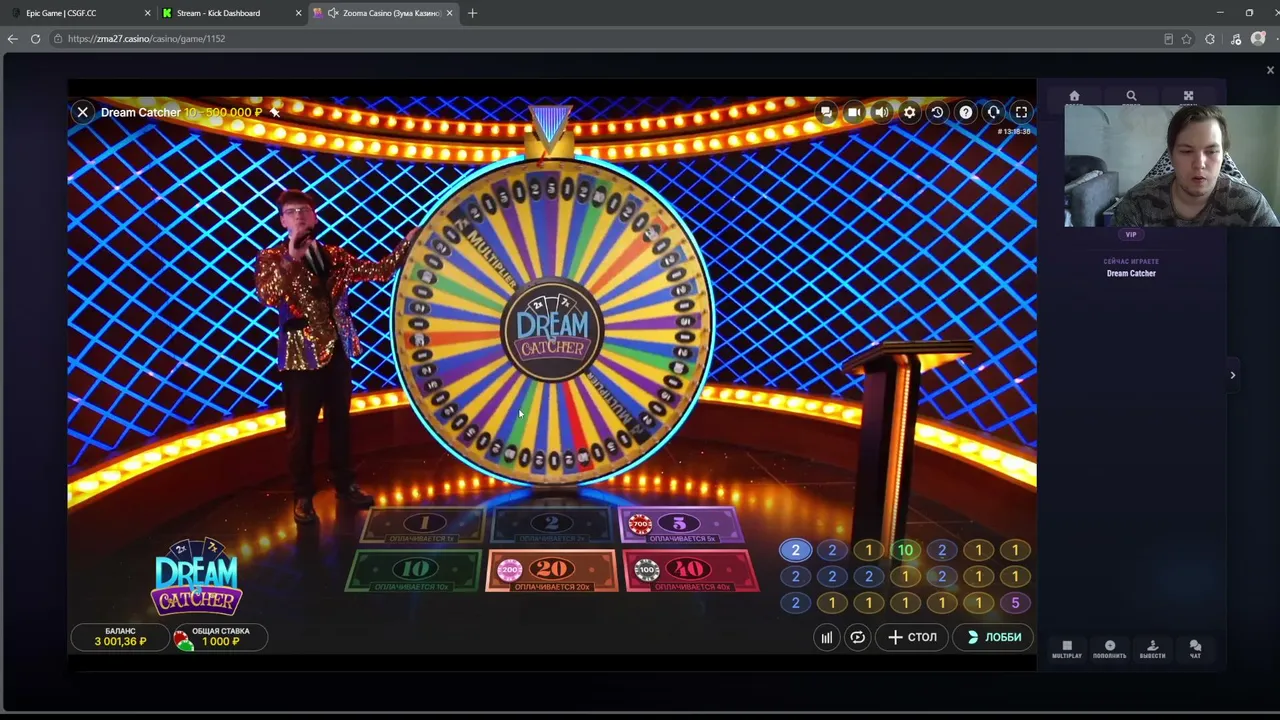Open the Multiplay option in the sidebar

tap(1067, 649)
